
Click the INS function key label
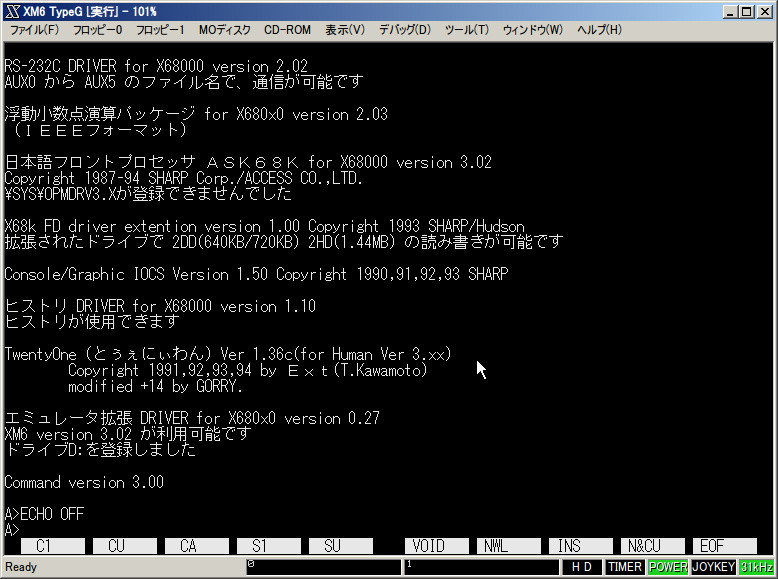click(x=581, y=546)
